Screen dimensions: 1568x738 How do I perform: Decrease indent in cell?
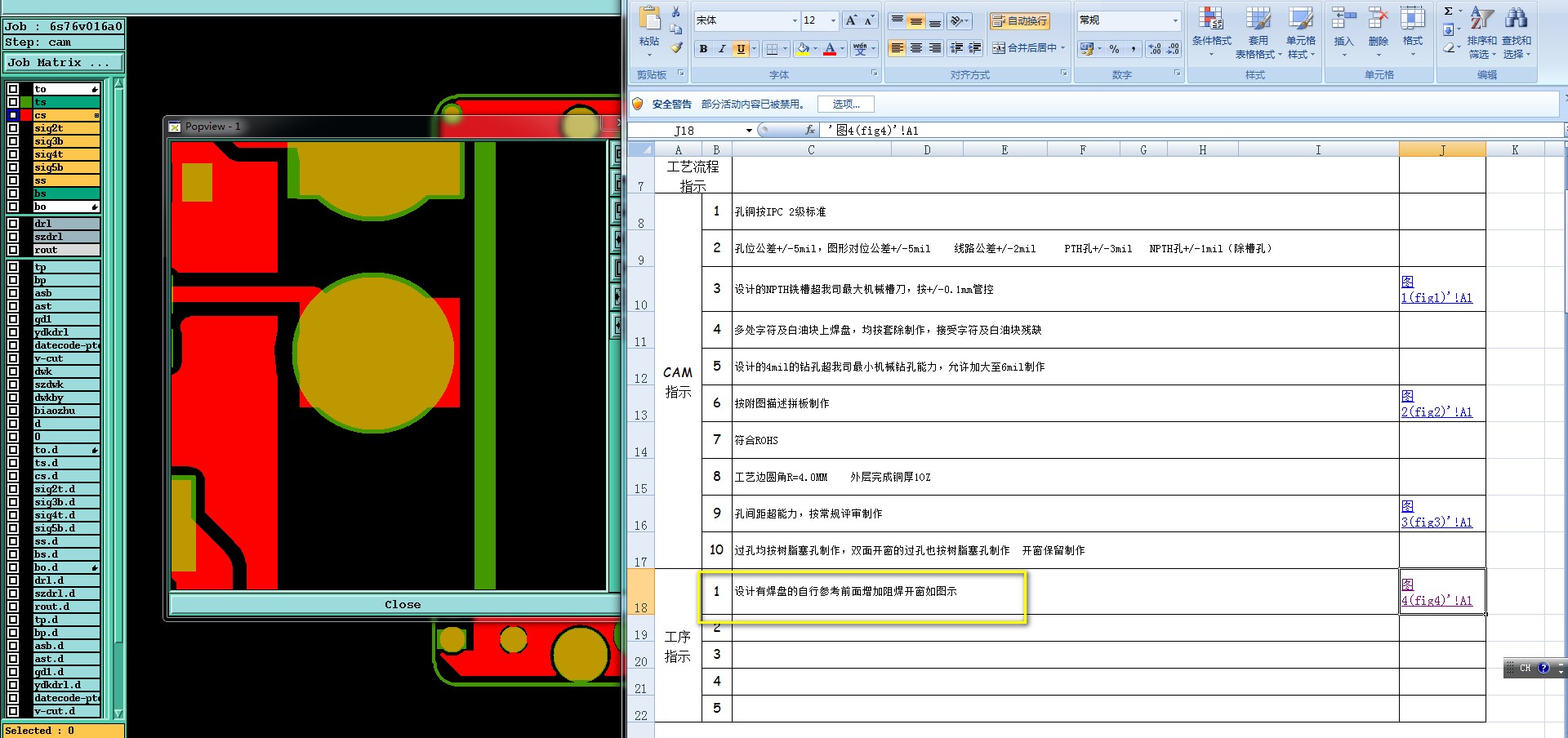pos(956,48)
